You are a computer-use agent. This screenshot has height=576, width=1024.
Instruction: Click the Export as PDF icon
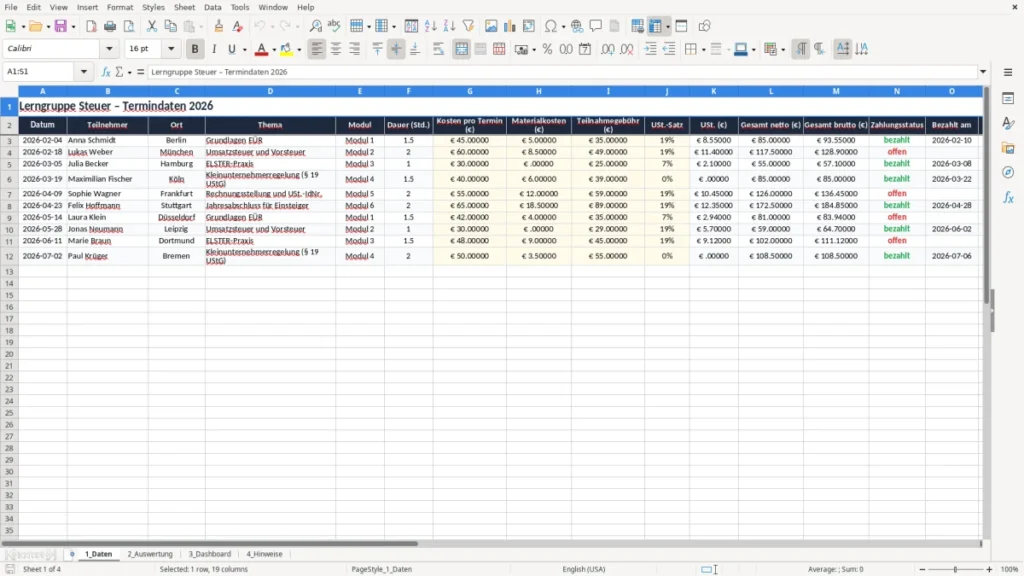pos(91,26)
